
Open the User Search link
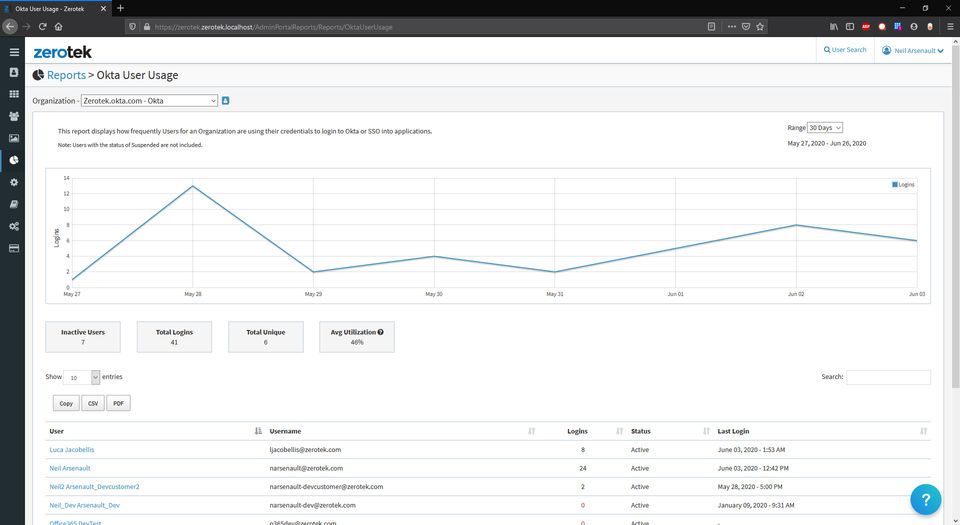point(845,50)
